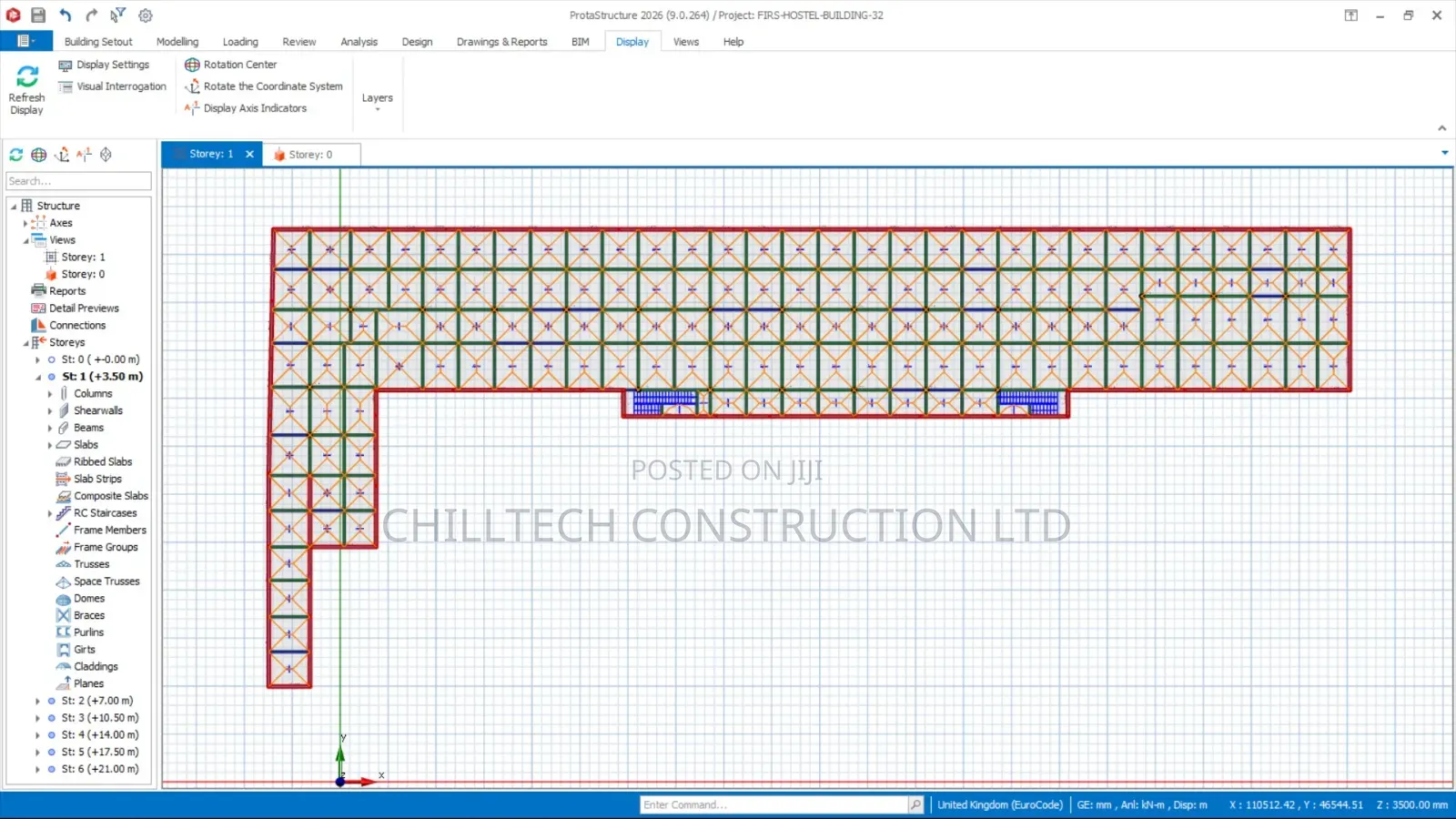Open the settings gear in title bar

pyautogui.click(x=146, y=15)
